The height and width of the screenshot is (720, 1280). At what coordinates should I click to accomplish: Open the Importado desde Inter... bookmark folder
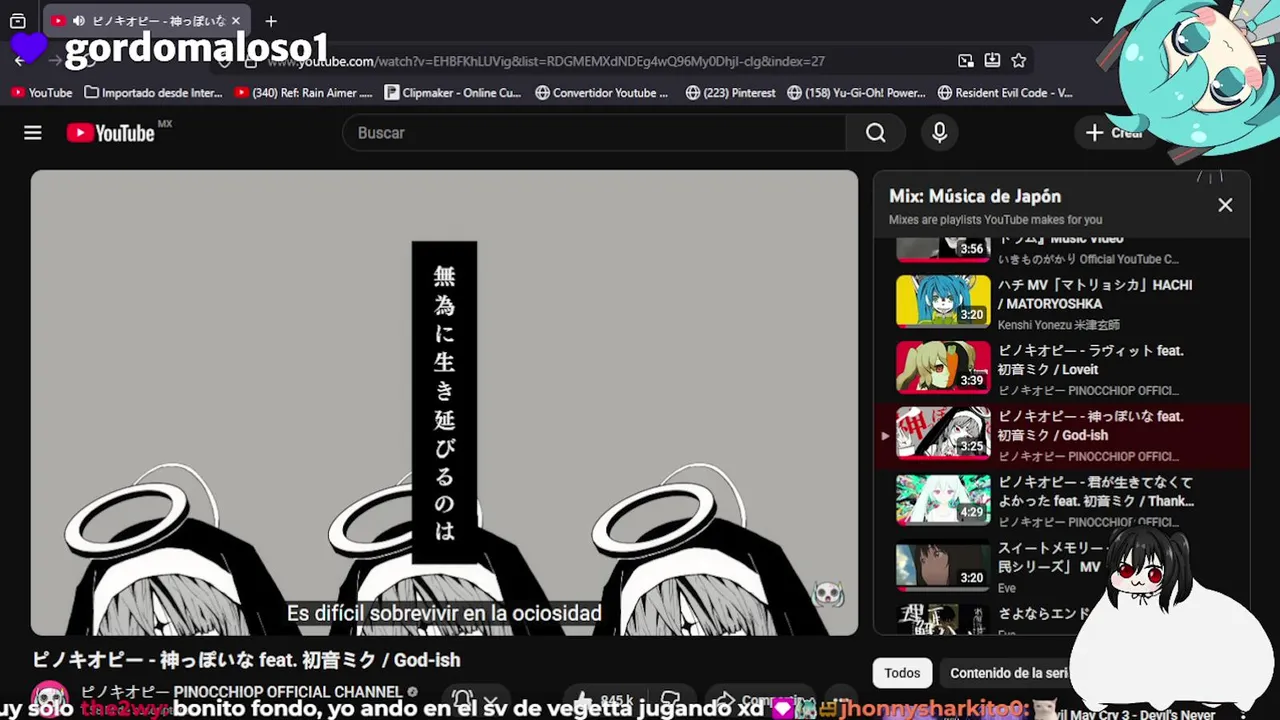[x=153, y=92]
